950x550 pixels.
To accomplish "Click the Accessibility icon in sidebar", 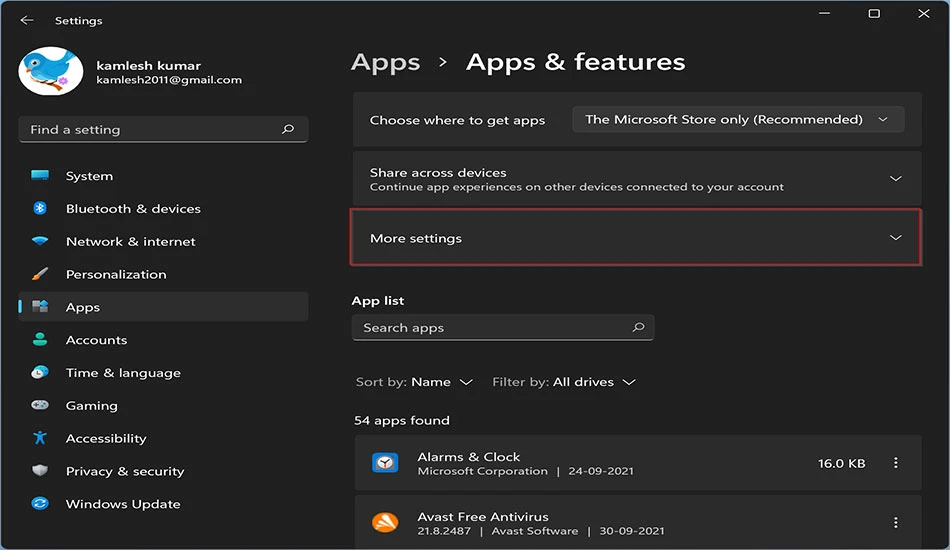I will click(x=40, y=437).
